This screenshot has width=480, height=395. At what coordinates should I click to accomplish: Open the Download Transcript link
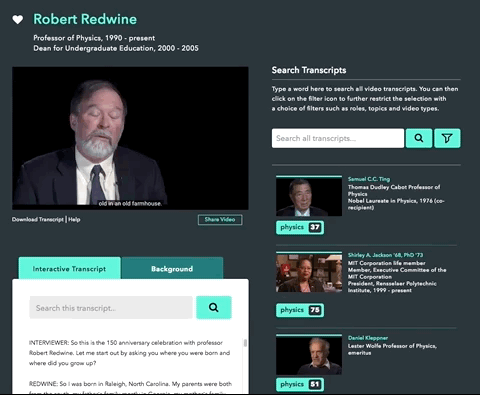(38, 219)
